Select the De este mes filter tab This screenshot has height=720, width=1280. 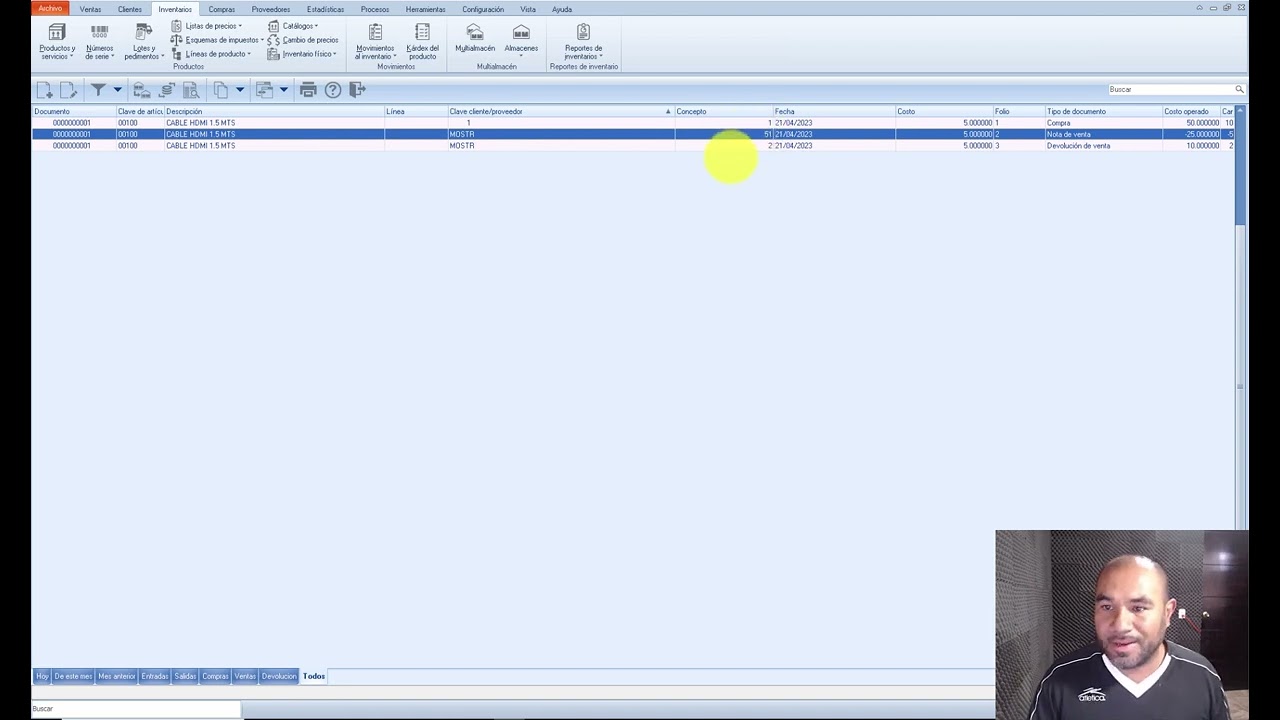[73, 676]
